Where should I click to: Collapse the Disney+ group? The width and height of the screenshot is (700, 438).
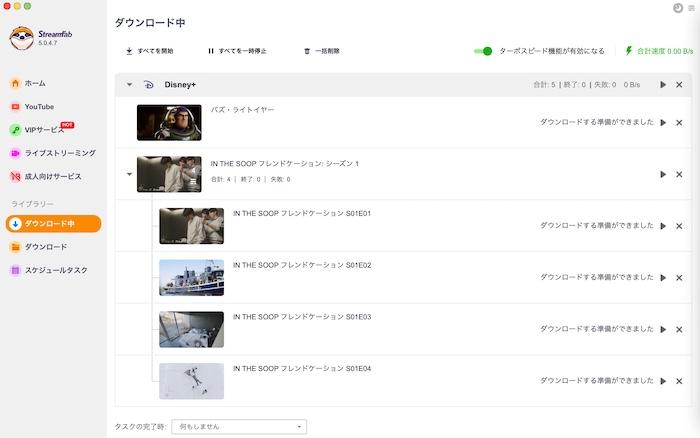click(129, 84)
